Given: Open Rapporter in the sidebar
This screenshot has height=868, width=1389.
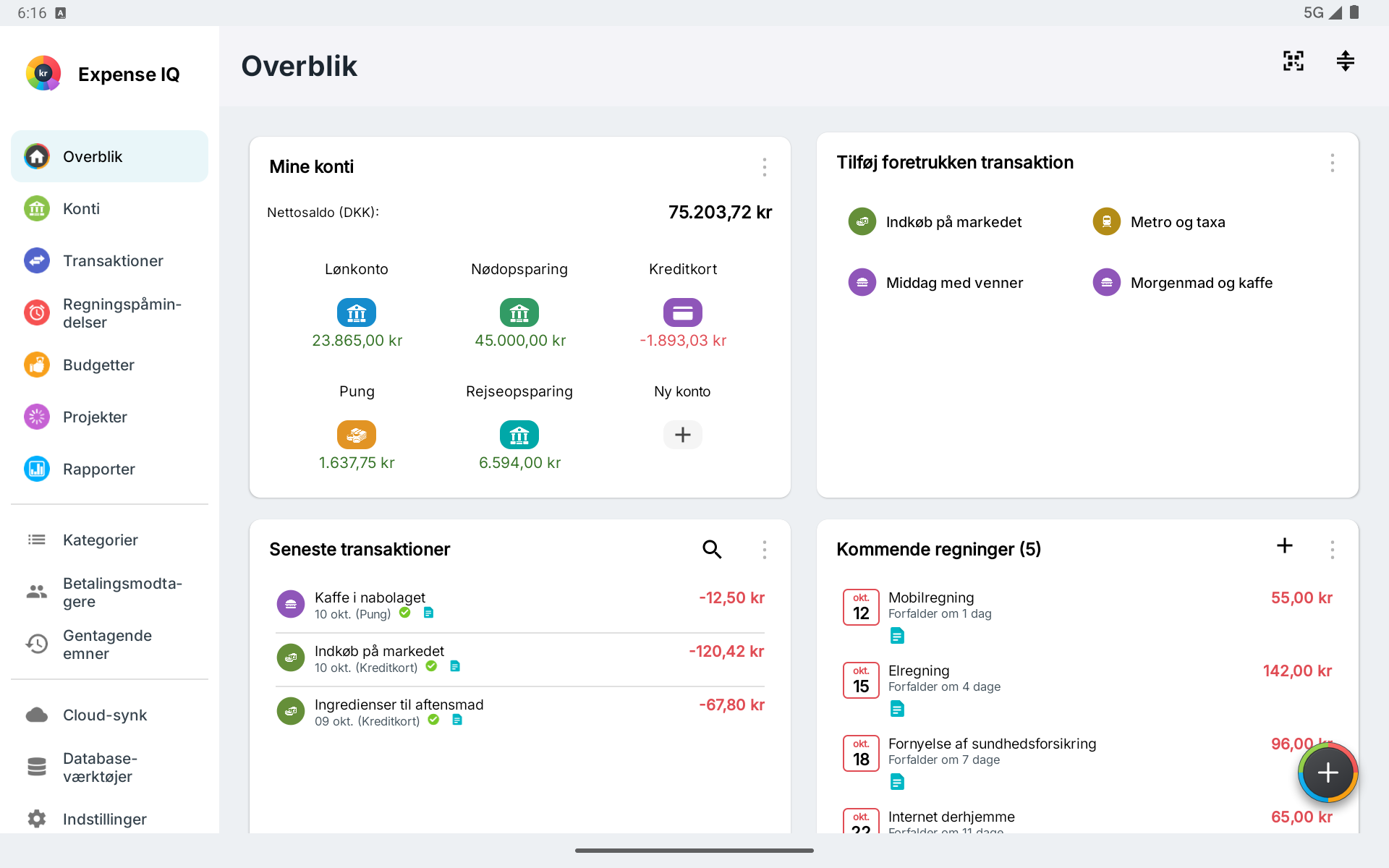Looking at the screenshot, I should coord(109,469).
